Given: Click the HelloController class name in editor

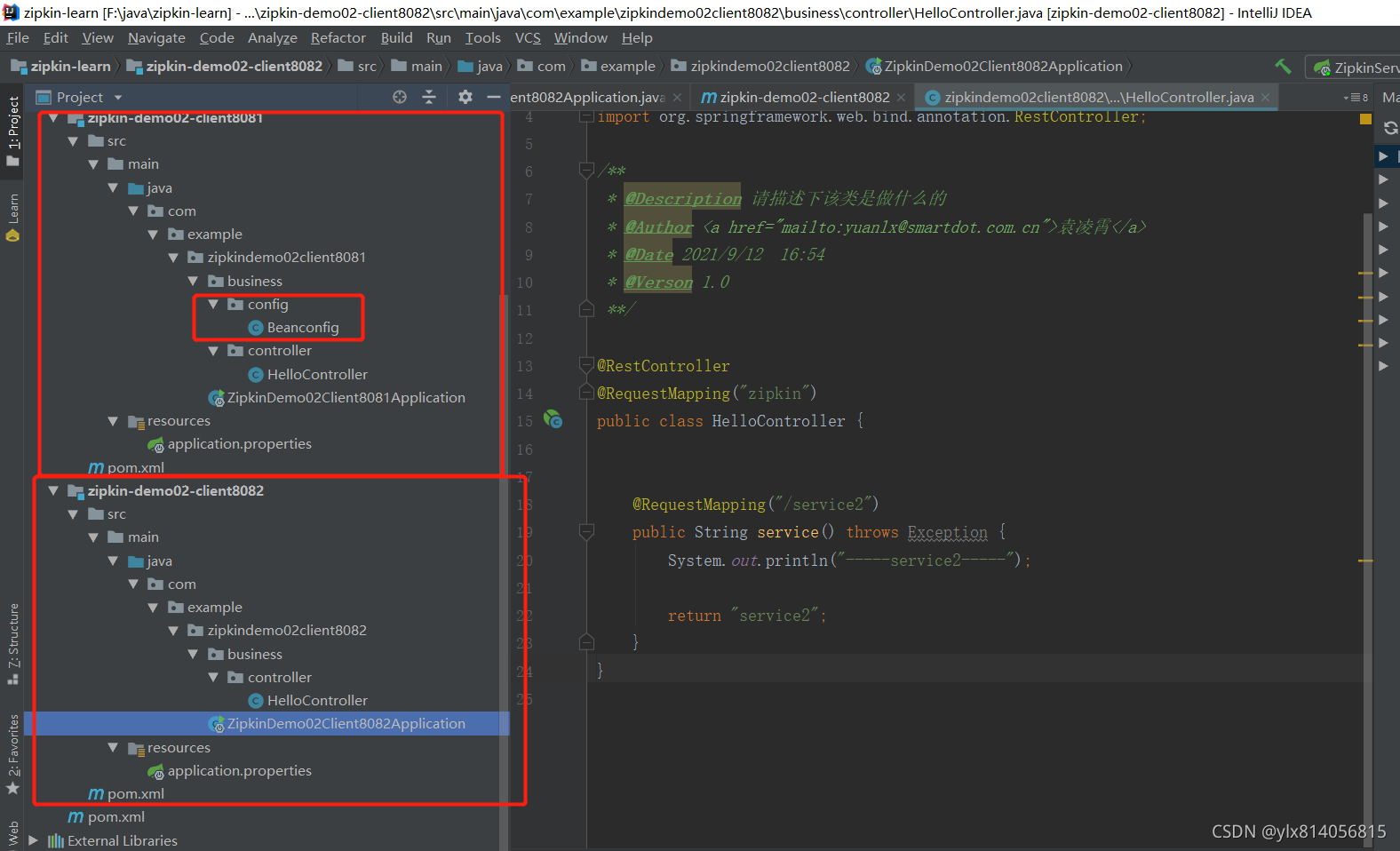Looking at the screenshot, I should point(778,421).
